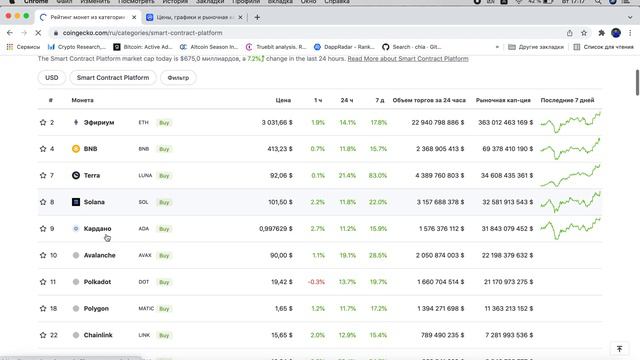Expand the bookmarks overflow arrow
Viewport: 640px width, 360px height.
[x=497, y=47]
